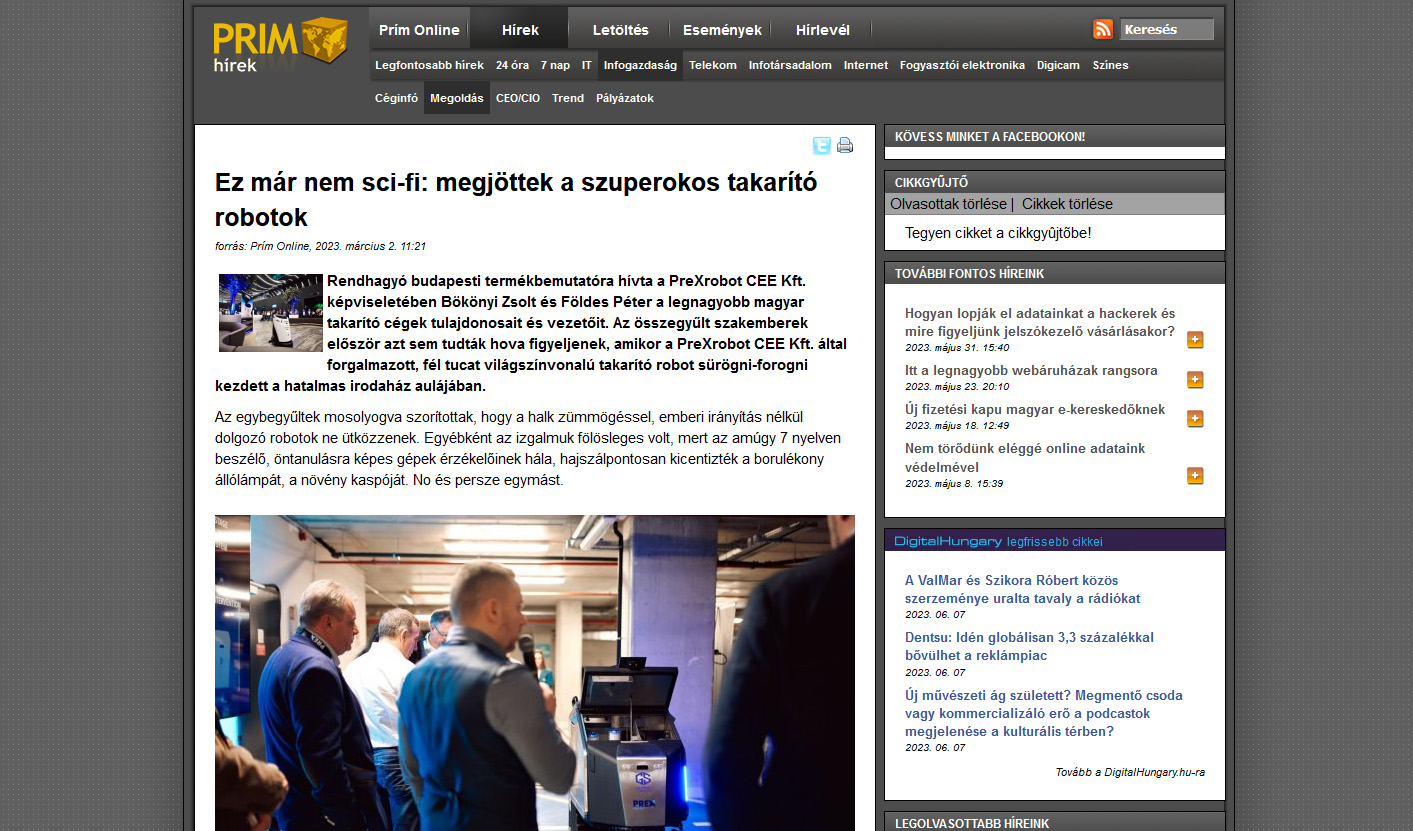Select the IT category
The height and width of the screenshot is (831, 1413).
(587, 65)
